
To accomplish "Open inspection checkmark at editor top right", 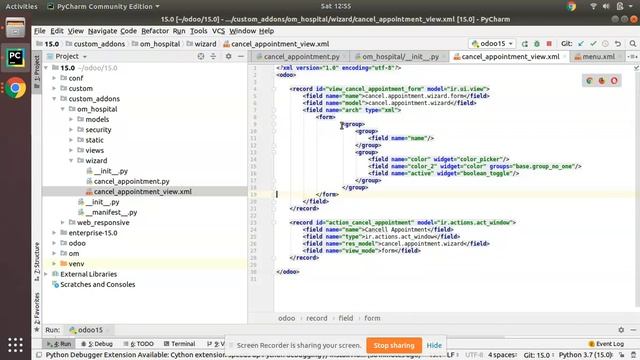I will (x=636, y=68).
